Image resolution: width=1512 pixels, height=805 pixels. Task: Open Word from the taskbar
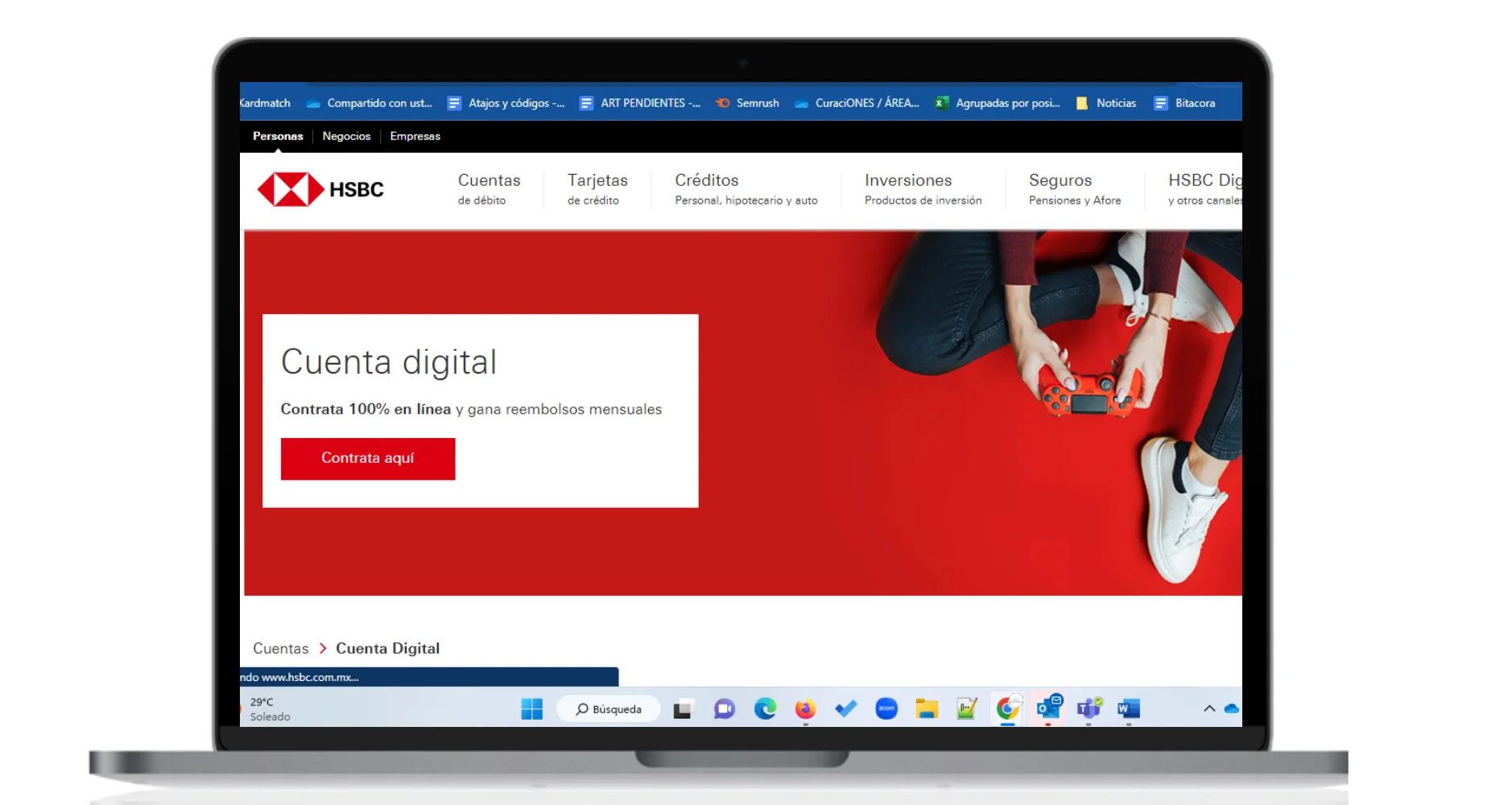[1129, 708]
